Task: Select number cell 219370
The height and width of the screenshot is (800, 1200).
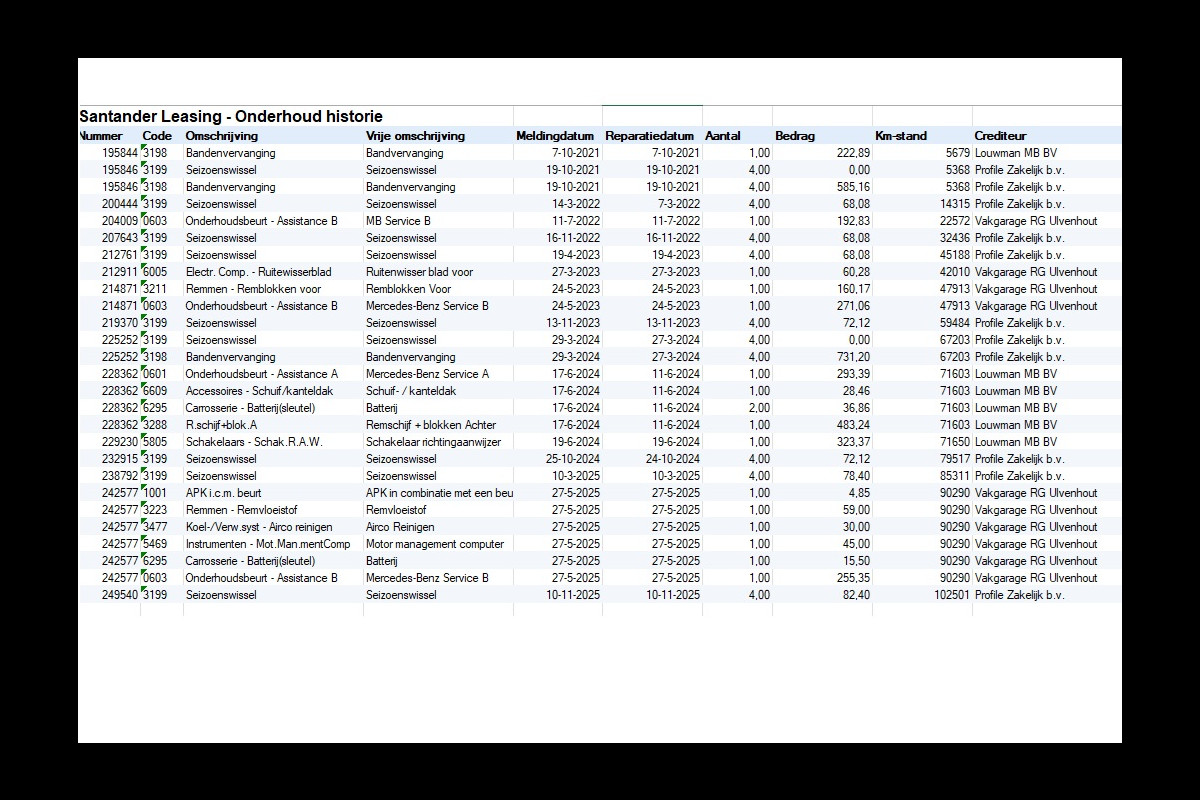Action: click(120, 323)
